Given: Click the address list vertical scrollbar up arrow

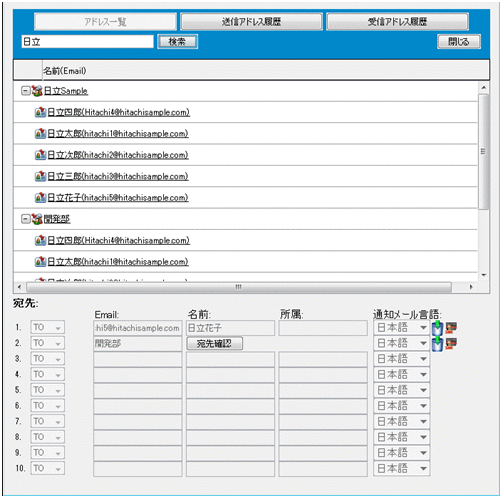Looking at the screenshot, I should click(484, 88).
